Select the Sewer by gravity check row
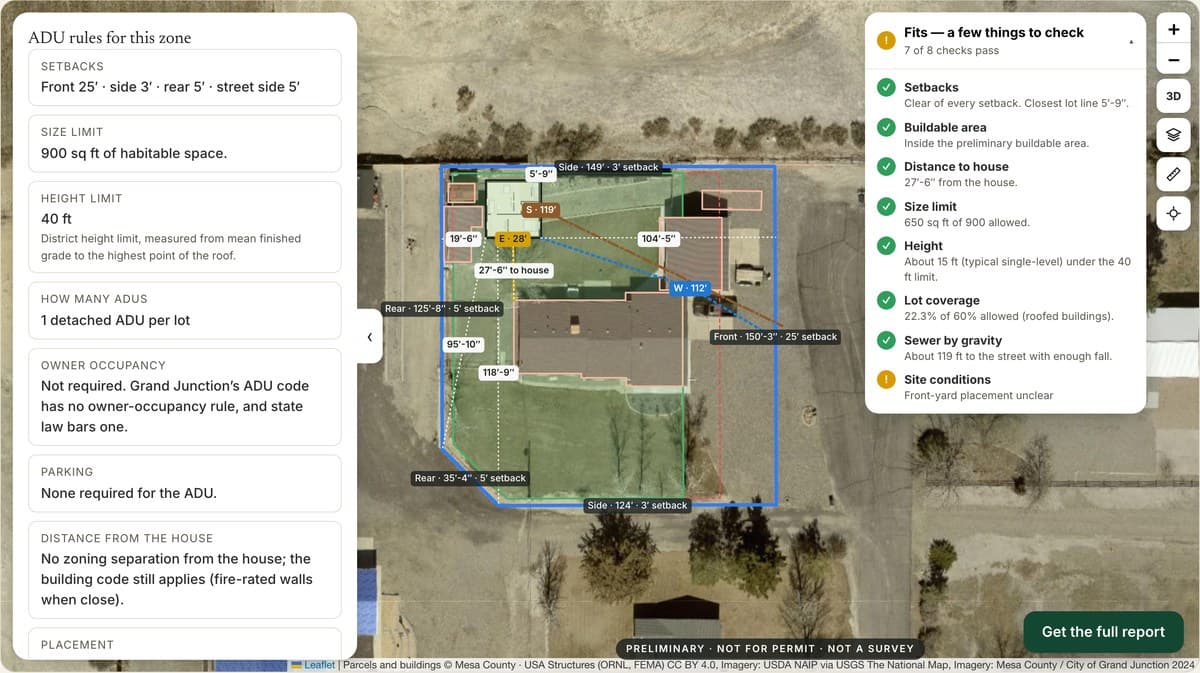Screen dimensions: 1200x673 coord(1005,348)
